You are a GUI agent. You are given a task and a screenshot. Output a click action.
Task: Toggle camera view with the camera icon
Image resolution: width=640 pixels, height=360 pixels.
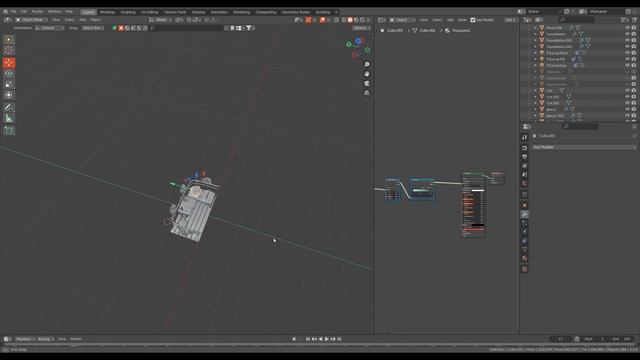click(x=367, y=83)
